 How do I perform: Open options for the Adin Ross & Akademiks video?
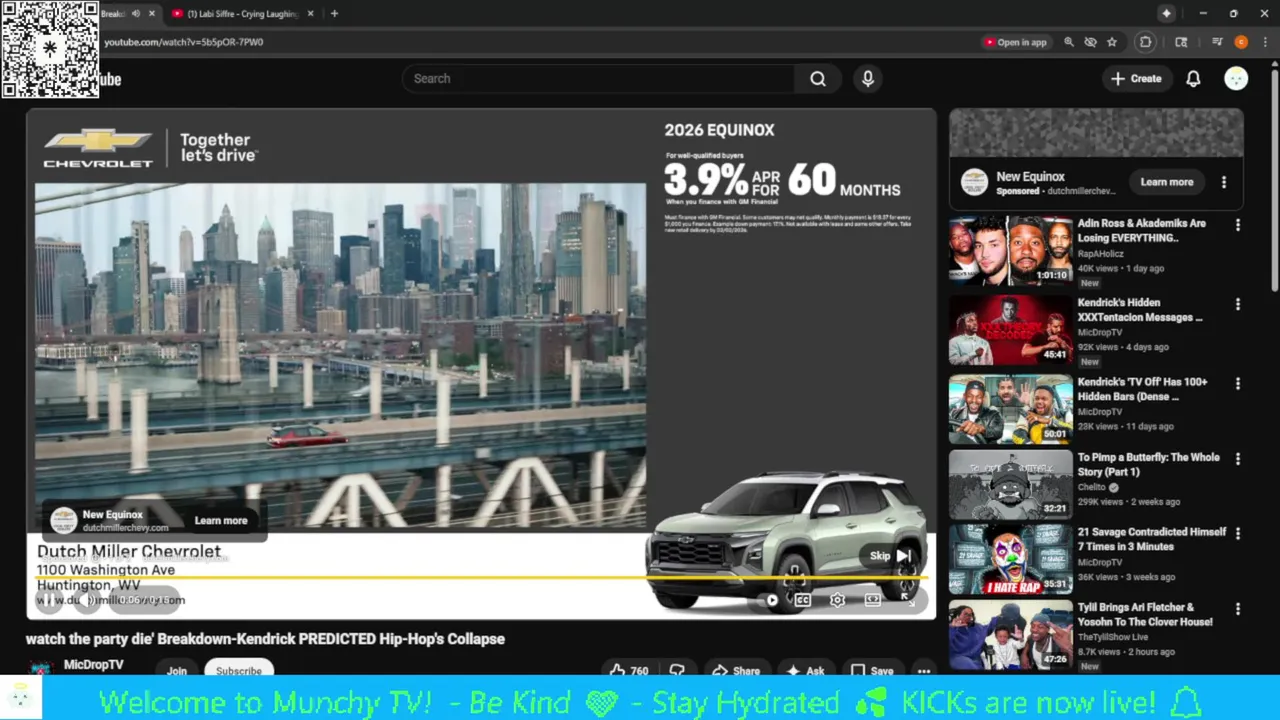tap(1238, 225)
